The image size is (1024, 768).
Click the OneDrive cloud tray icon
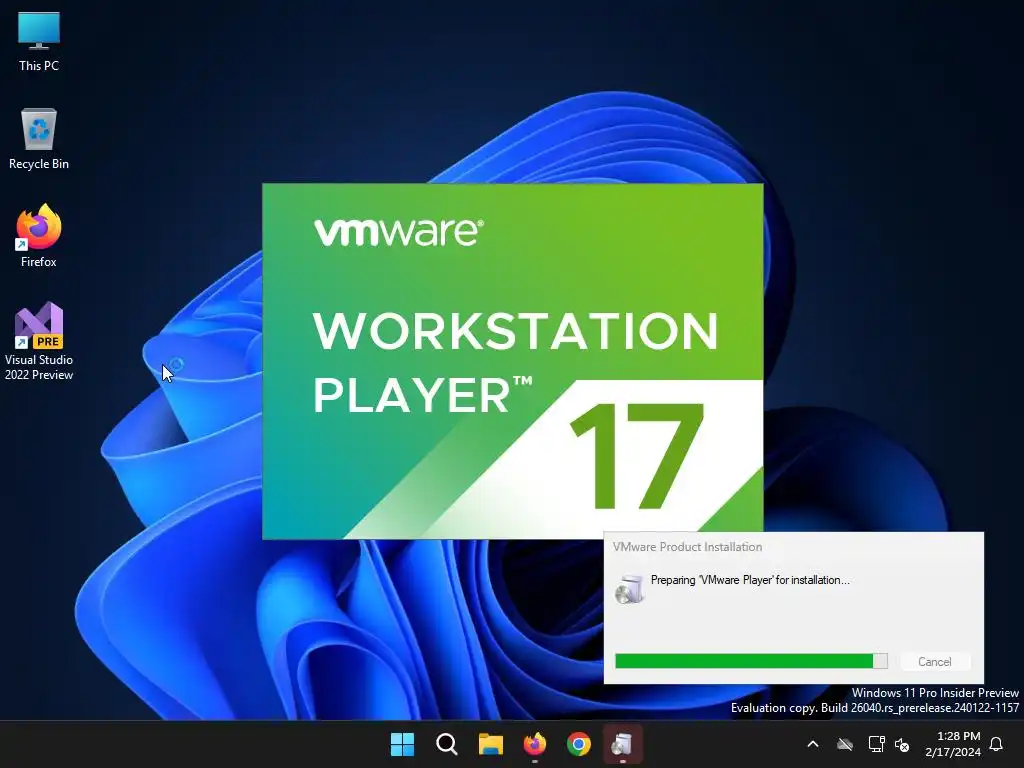click(845, 744)
